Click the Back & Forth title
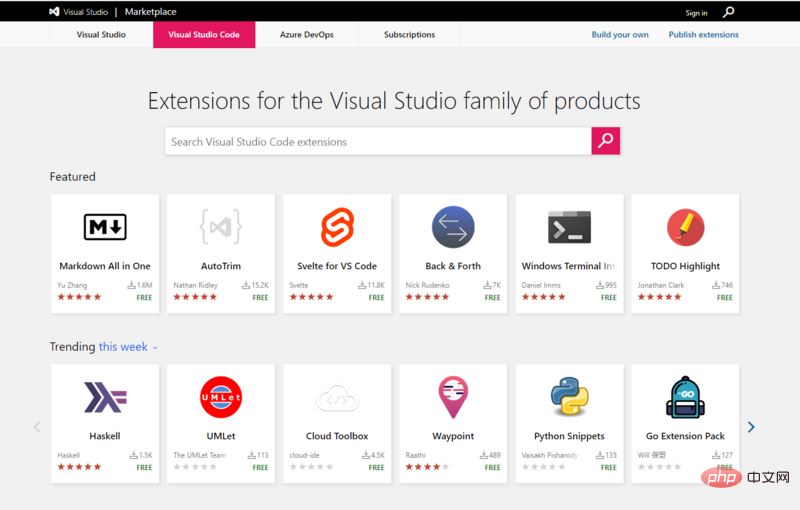 [453, 266]
